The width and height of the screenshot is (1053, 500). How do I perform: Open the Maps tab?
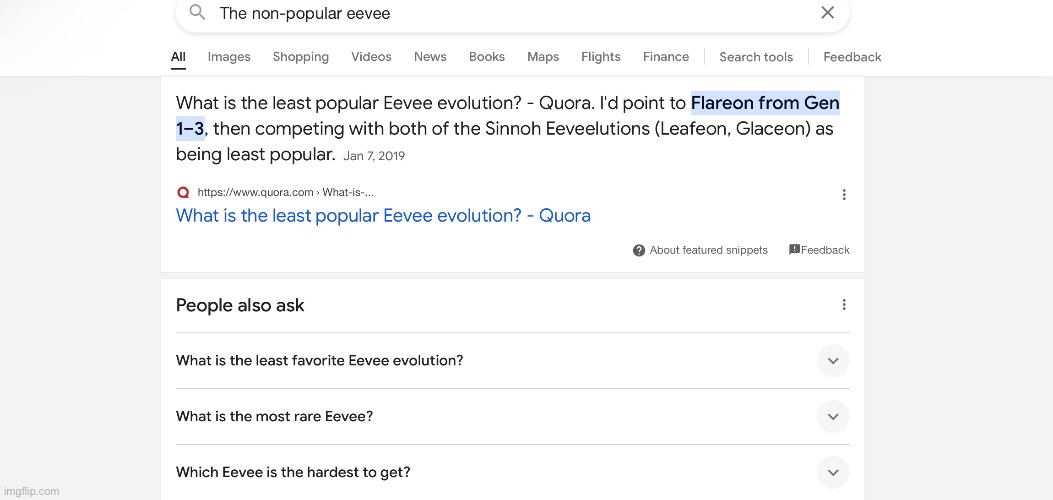[x=543, y=57]
